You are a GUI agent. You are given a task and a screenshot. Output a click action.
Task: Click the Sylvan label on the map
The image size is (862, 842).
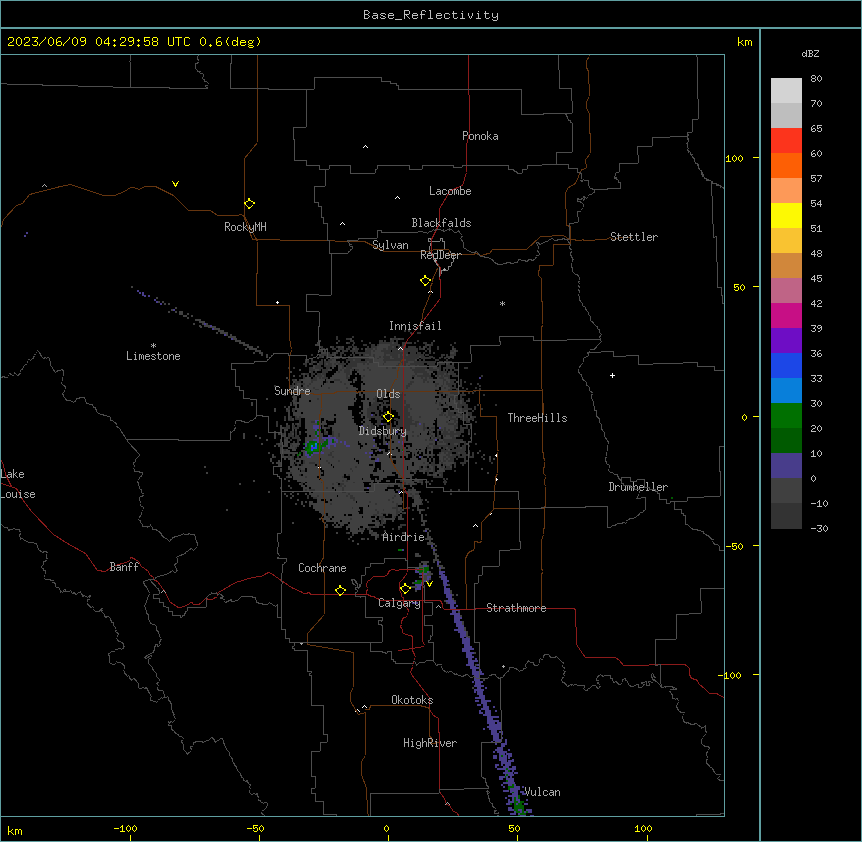[390, 245]
